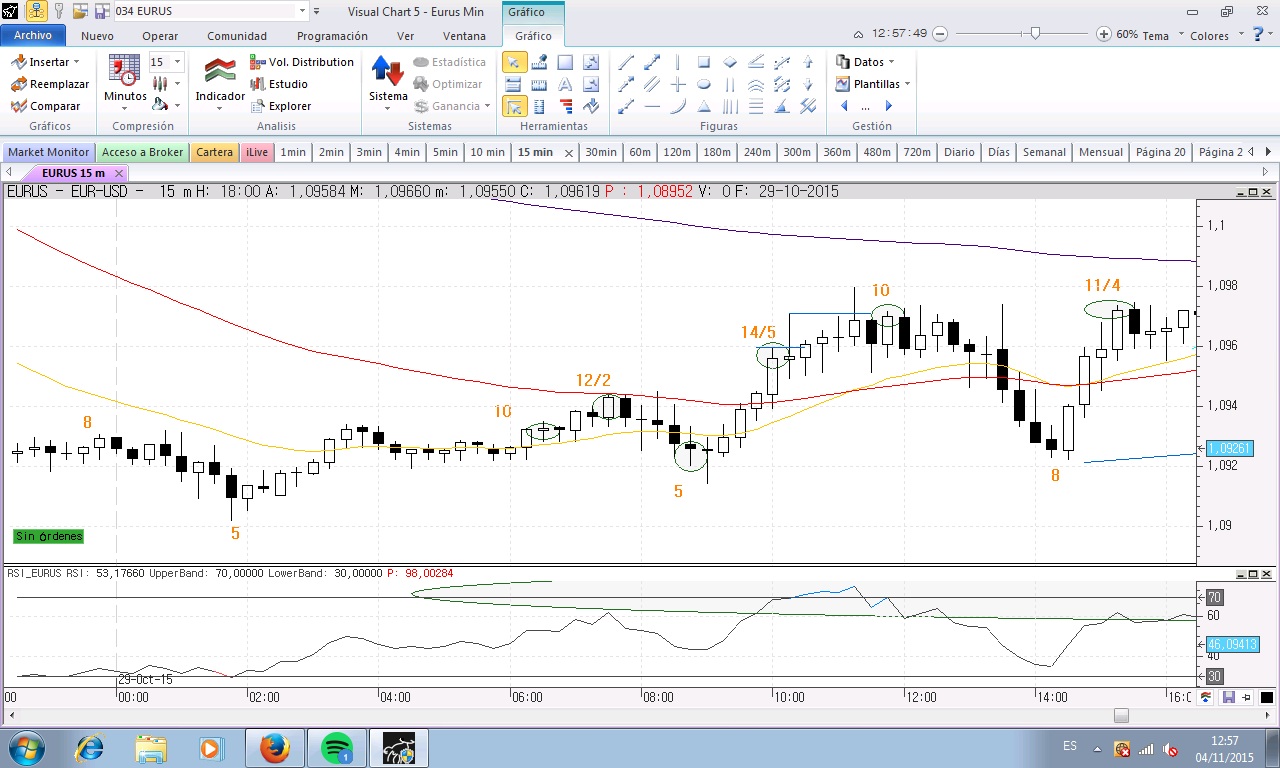
Task: Switch to the Programación ribbon tab
Action: 332,36
